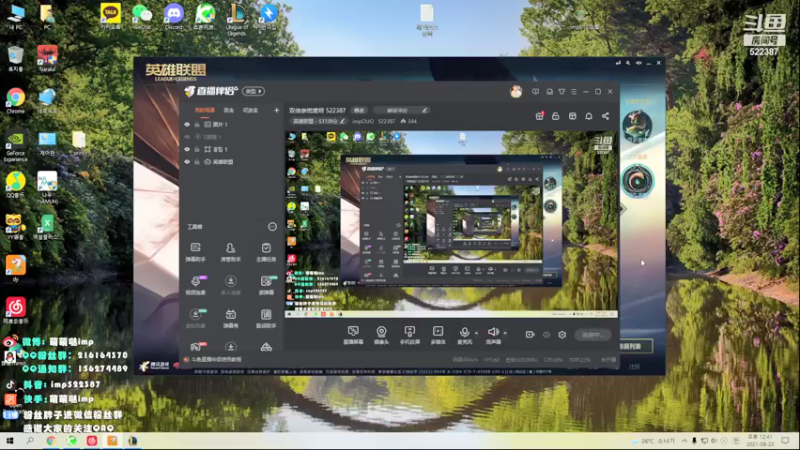The width and height of the screenshot is (800, 450).
Task: Click the 修改 button beside room title
Action: coord(359,110)
